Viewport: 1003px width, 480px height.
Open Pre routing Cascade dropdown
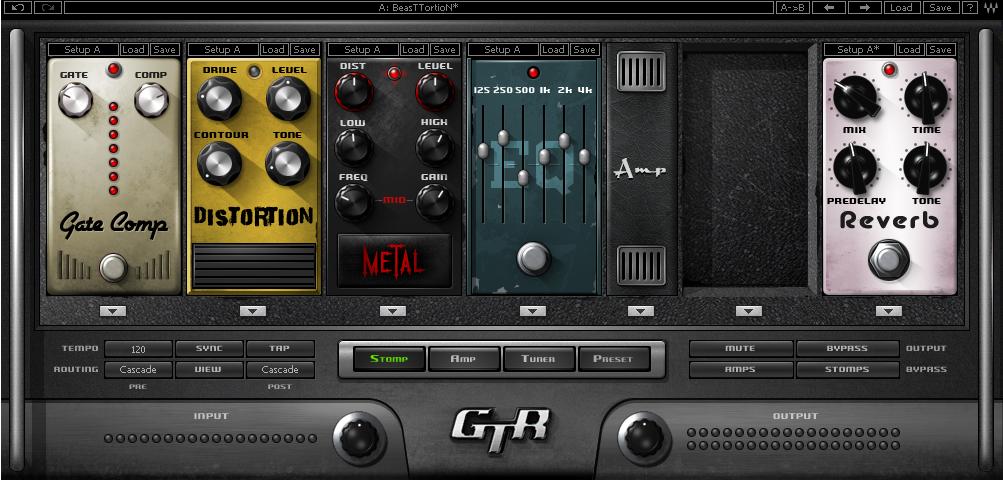pos(138,370)
